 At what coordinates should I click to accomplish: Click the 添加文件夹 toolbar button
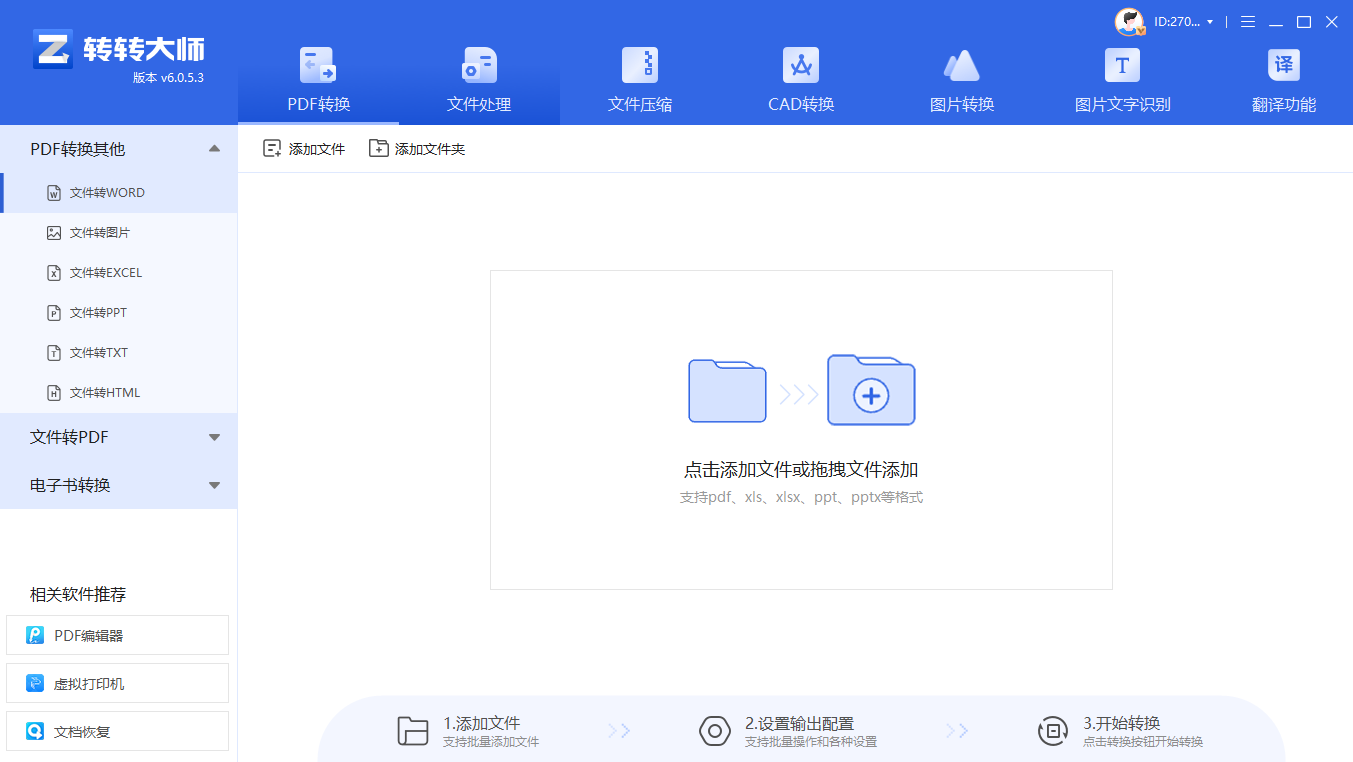coord(417,147)
